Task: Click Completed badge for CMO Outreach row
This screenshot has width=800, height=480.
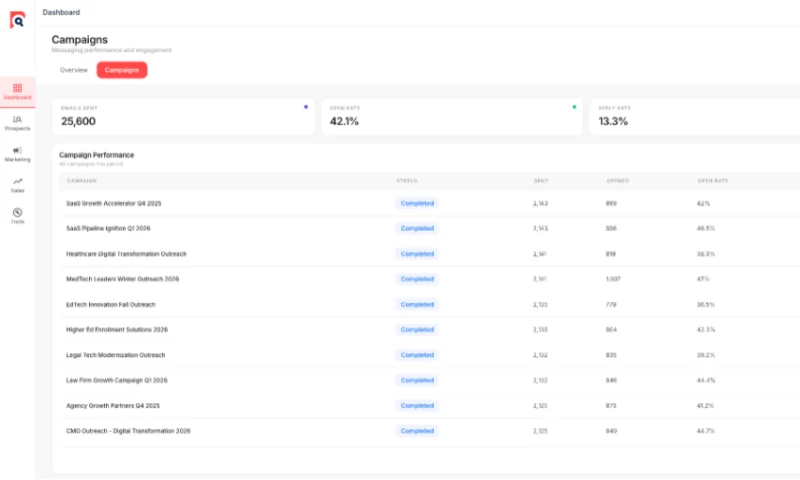Action: (x=417, y=431)
